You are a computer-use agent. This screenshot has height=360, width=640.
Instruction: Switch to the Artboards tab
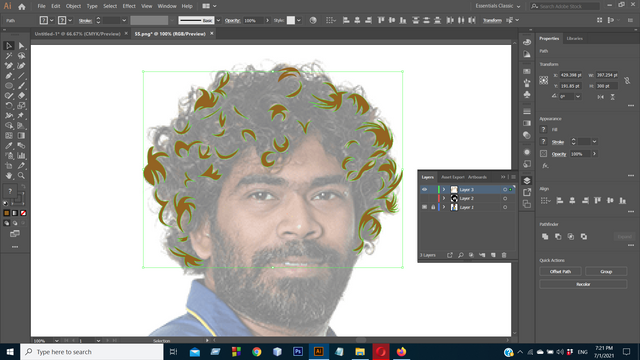pyautogui.click(x=477, y=177)
